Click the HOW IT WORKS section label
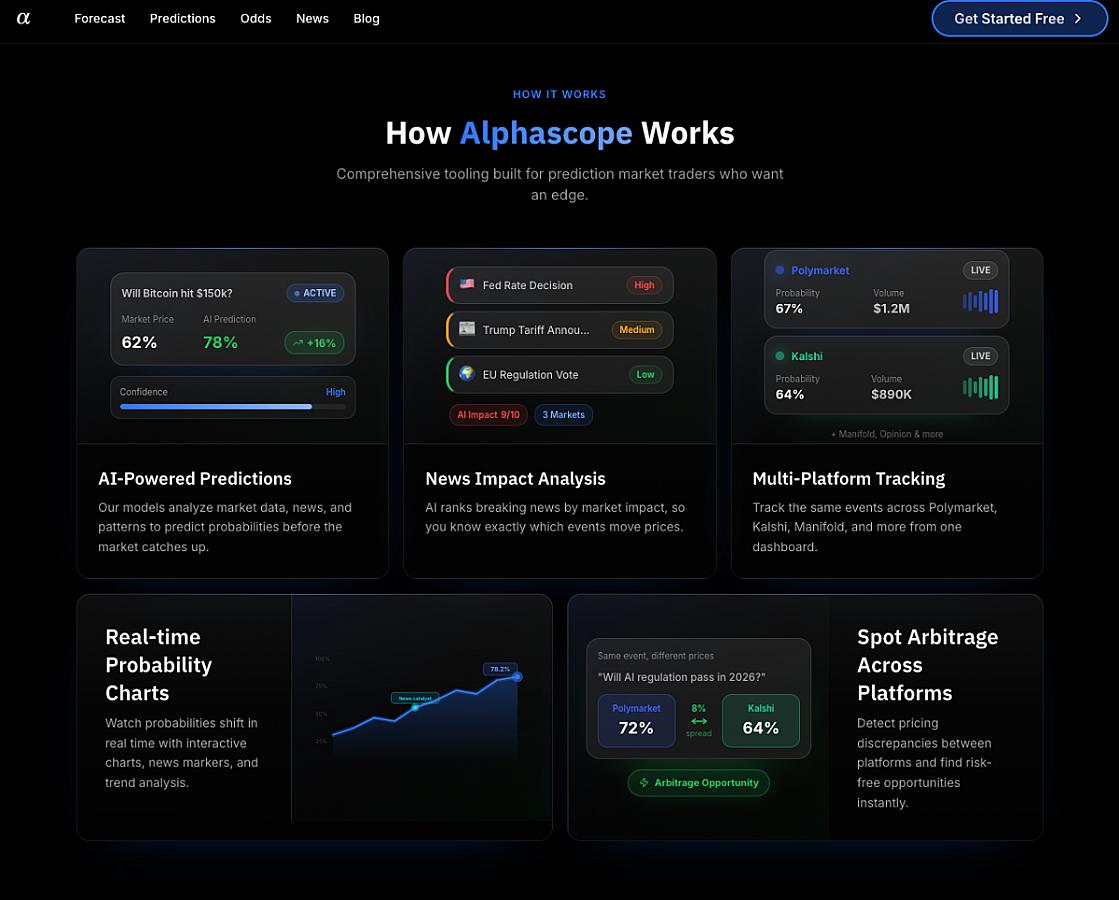The image size is (1119, 900). [560, 94]
